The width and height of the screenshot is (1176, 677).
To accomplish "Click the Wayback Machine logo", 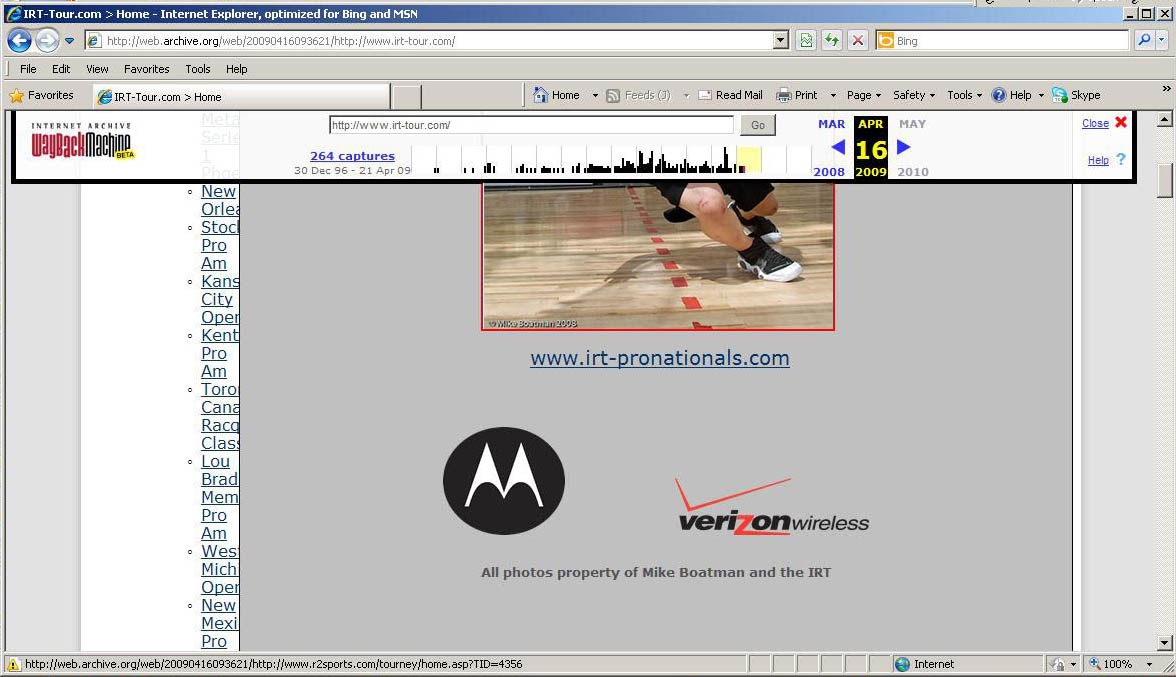I will coord(82,142).
